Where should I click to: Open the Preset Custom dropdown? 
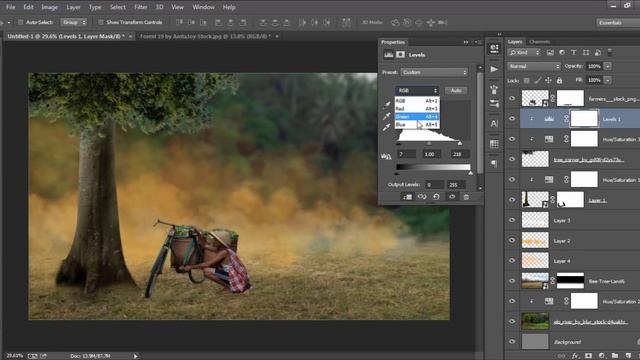pyautogui.click(x=434, y=72)
